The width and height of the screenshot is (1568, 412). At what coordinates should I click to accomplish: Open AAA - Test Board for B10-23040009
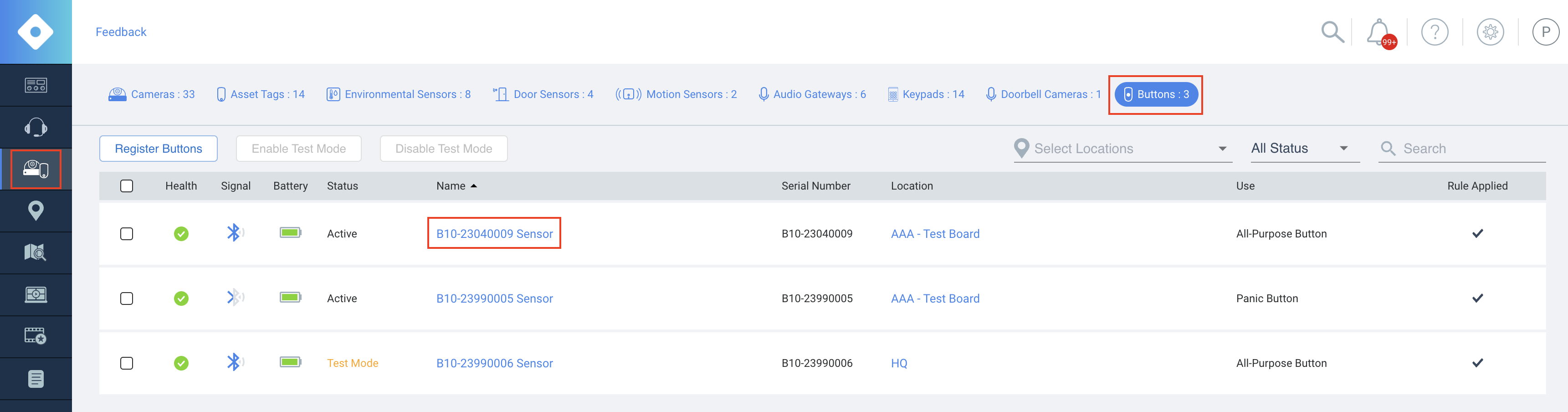(935, 234)
